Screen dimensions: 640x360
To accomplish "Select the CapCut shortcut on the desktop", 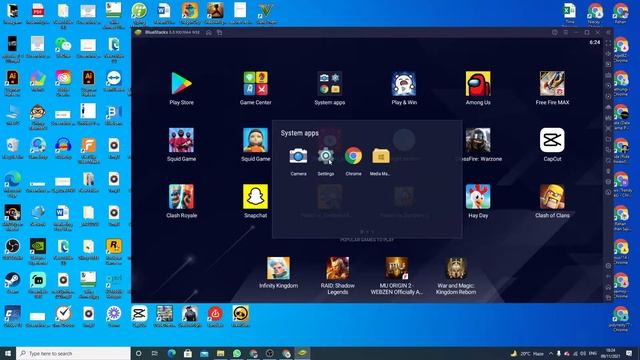I will tap(139, 317).
